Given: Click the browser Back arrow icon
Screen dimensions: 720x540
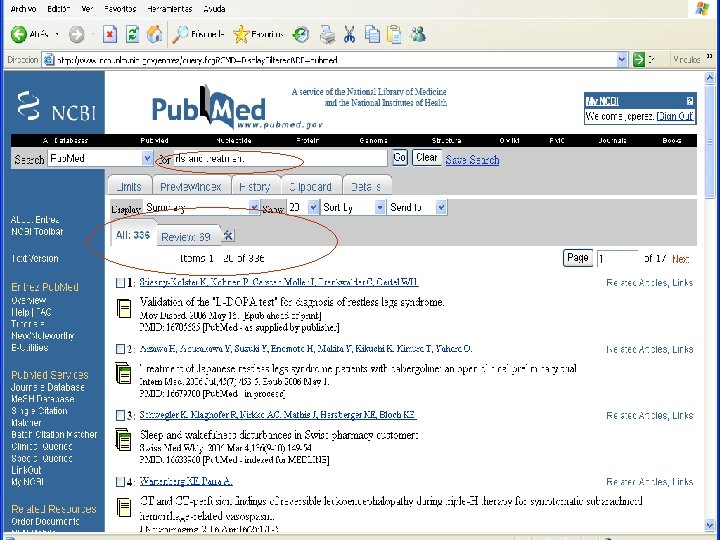Looking at the screenshot, I should click(18, 34).
